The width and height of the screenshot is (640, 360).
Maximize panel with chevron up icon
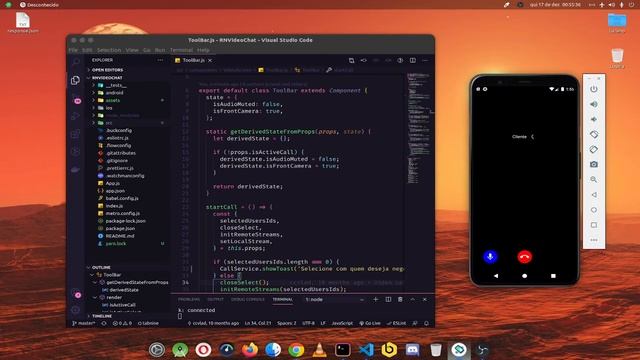[413, 299]
